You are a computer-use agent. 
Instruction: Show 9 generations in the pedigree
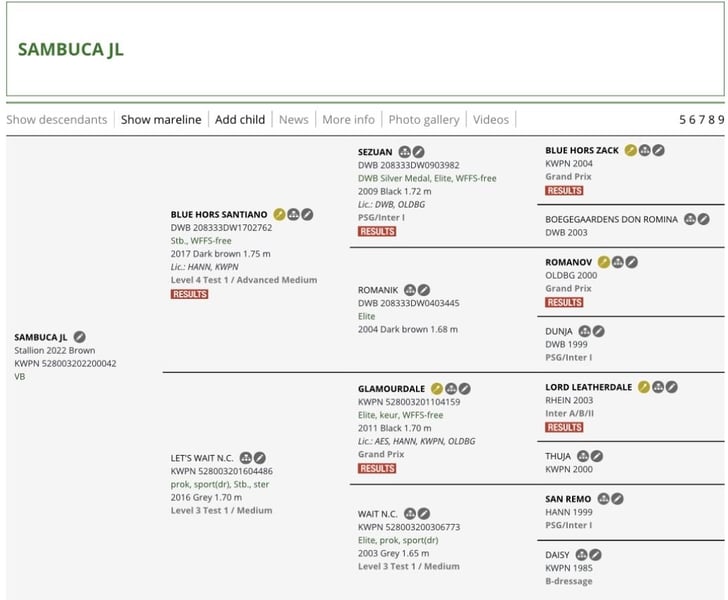point(721,120)
